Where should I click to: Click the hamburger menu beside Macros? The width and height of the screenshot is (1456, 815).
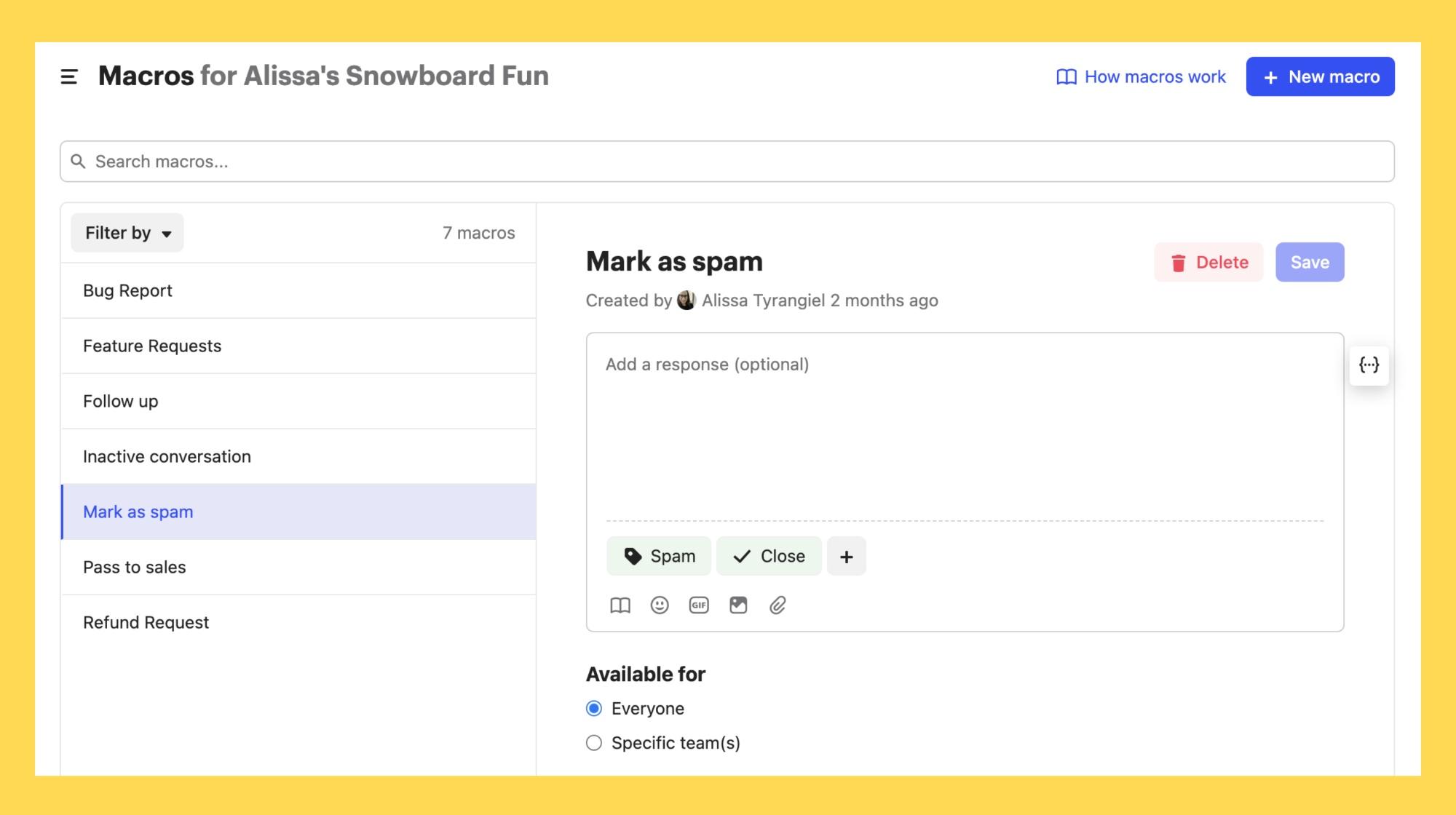tap(68, 76)
